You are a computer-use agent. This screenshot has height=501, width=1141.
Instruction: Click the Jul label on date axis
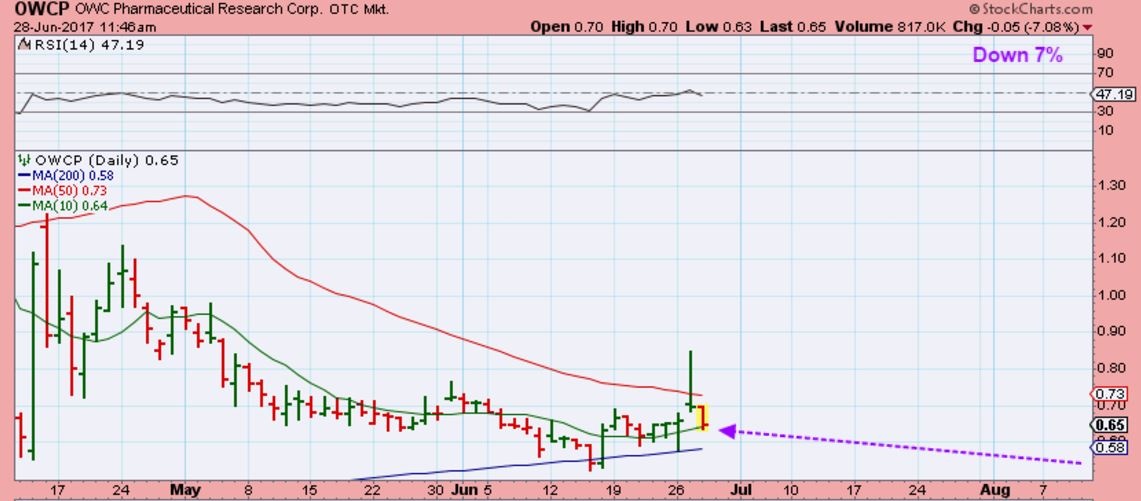742,491
